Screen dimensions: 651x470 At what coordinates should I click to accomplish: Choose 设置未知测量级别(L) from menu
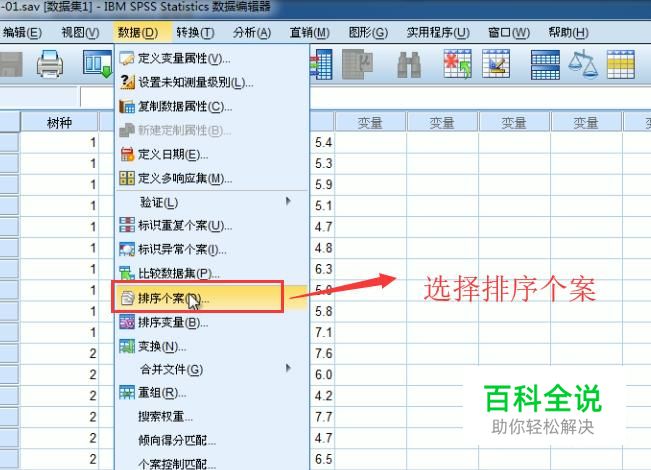(212, 82)
